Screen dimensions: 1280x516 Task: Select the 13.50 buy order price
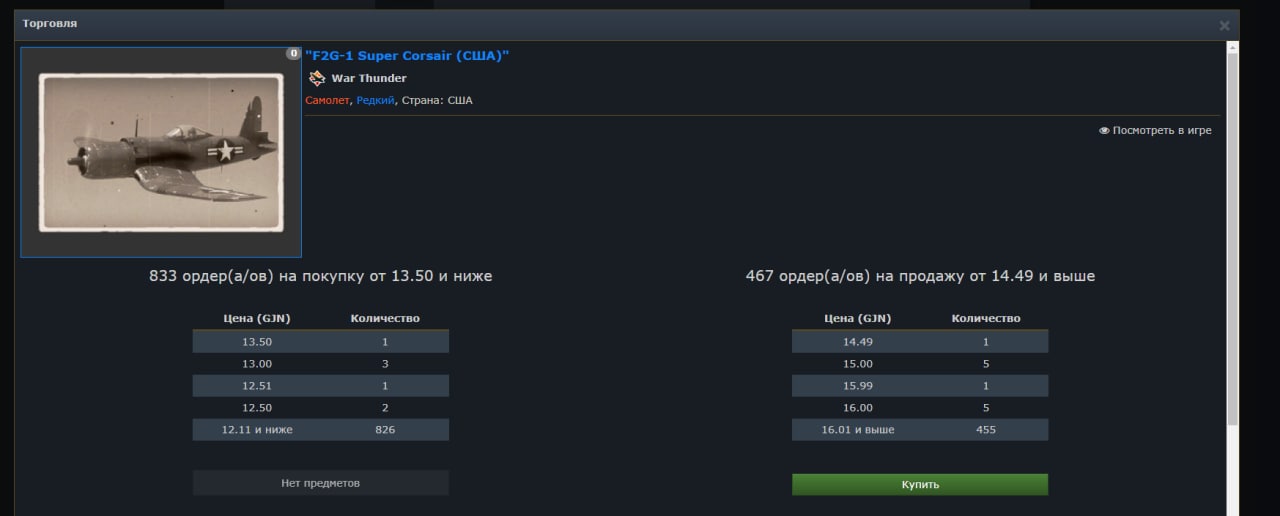click(x=256, y=342)
